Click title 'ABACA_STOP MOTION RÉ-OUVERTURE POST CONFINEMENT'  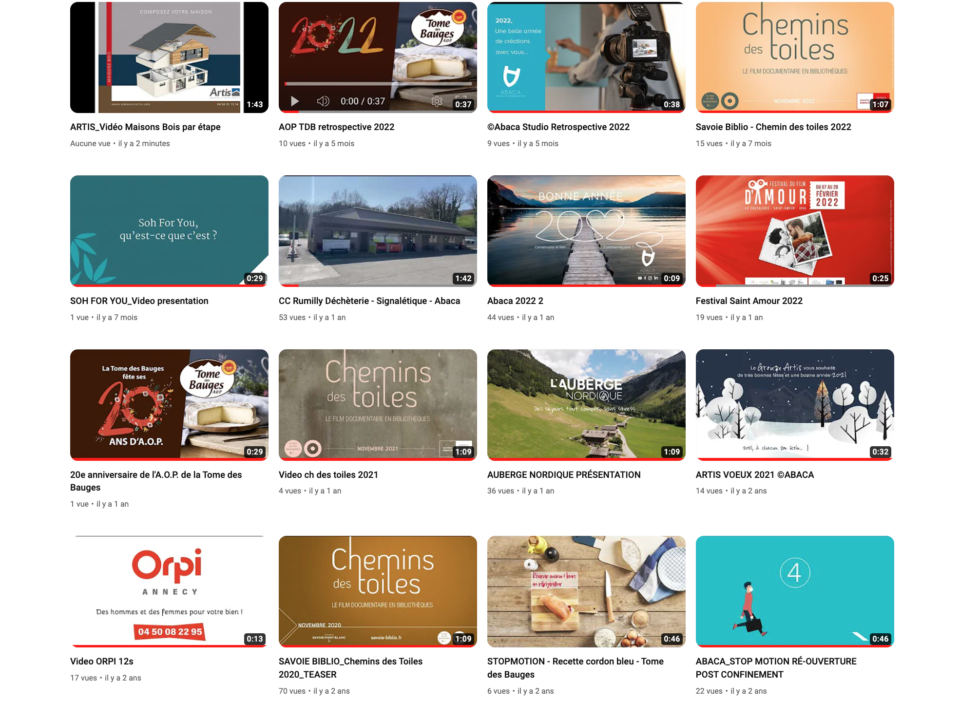776,668
